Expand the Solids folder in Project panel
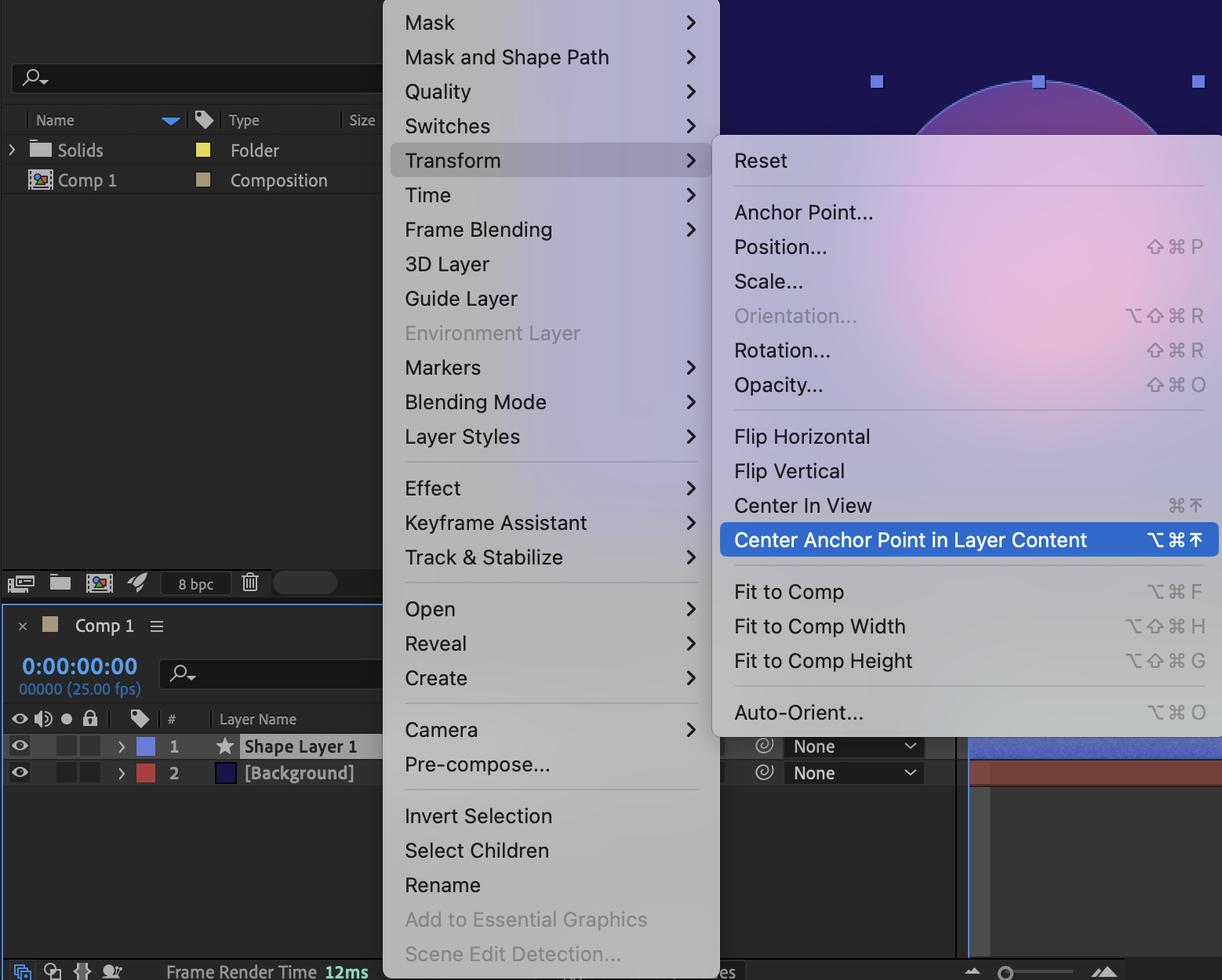 (12, 149)
